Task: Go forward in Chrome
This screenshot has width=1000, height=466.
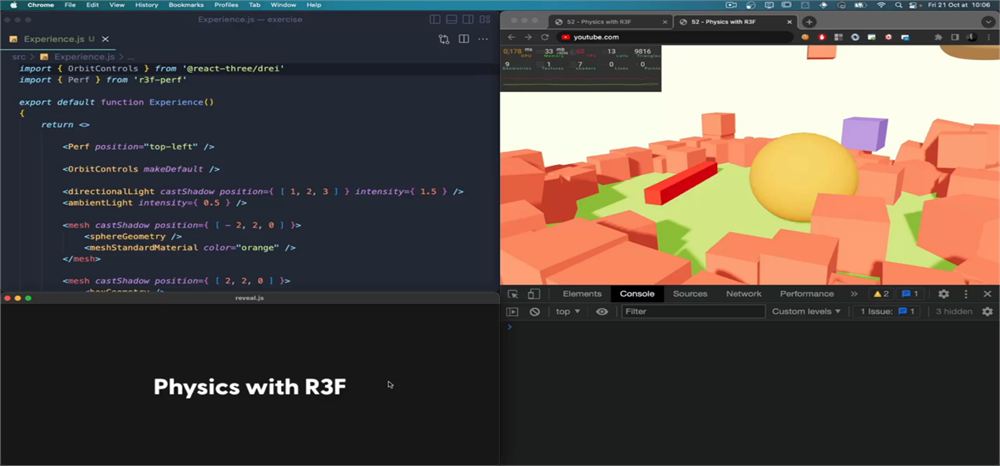Action: coord(528,37)
